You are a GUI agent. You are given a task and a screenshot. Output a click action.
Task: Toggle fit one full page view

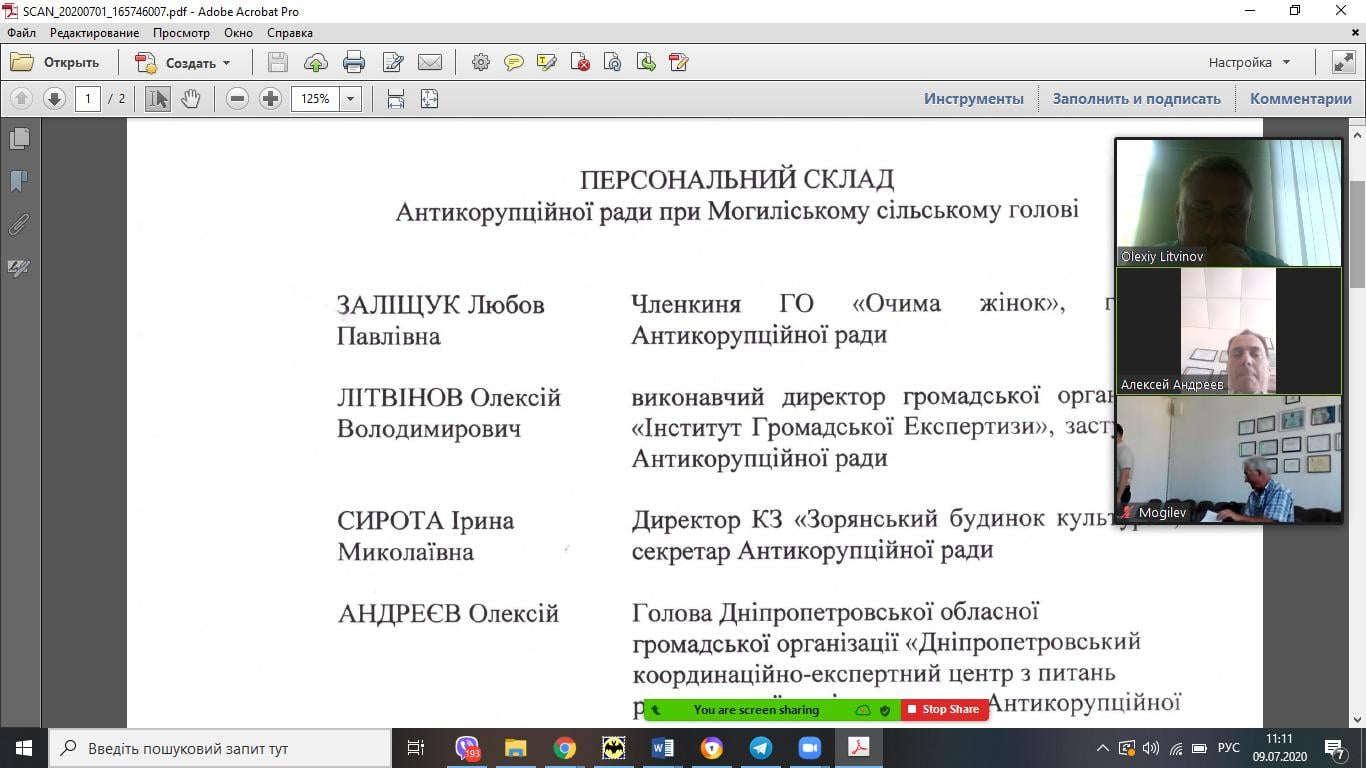tap(429, 99)
